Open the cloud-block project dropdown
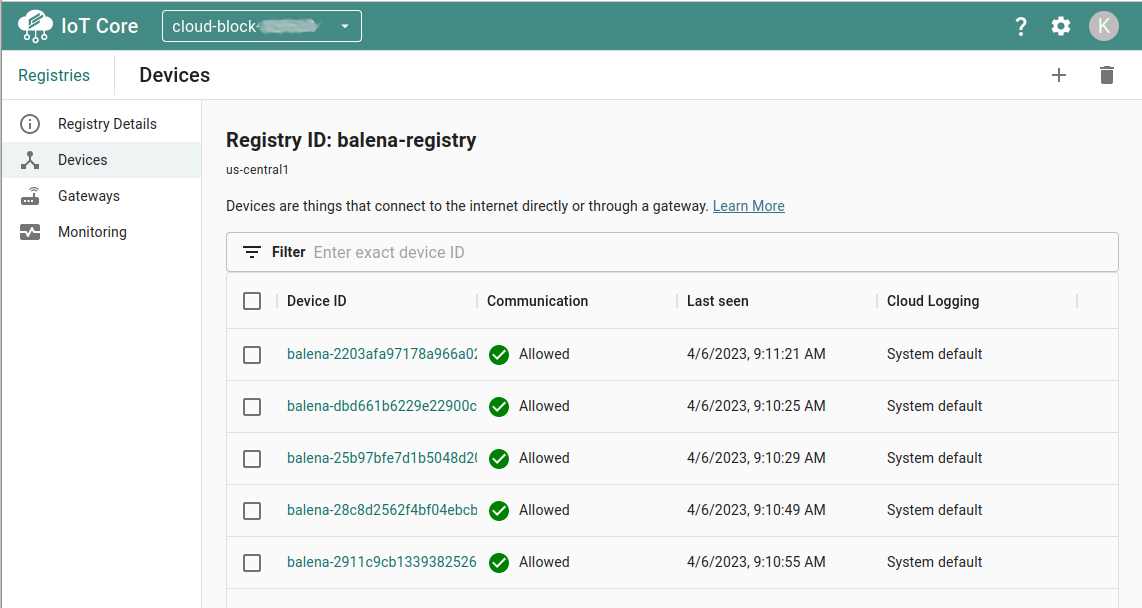The height and width of the screenshot is (608, 1142). point(262,26)
